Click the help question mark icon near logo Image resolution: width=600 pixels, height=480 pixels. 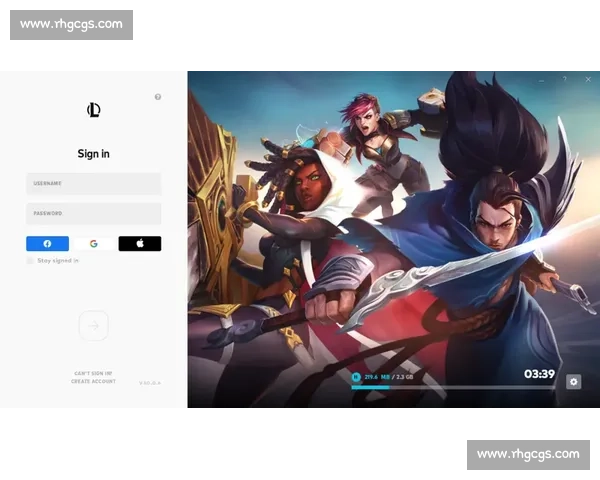pos(158,97)
